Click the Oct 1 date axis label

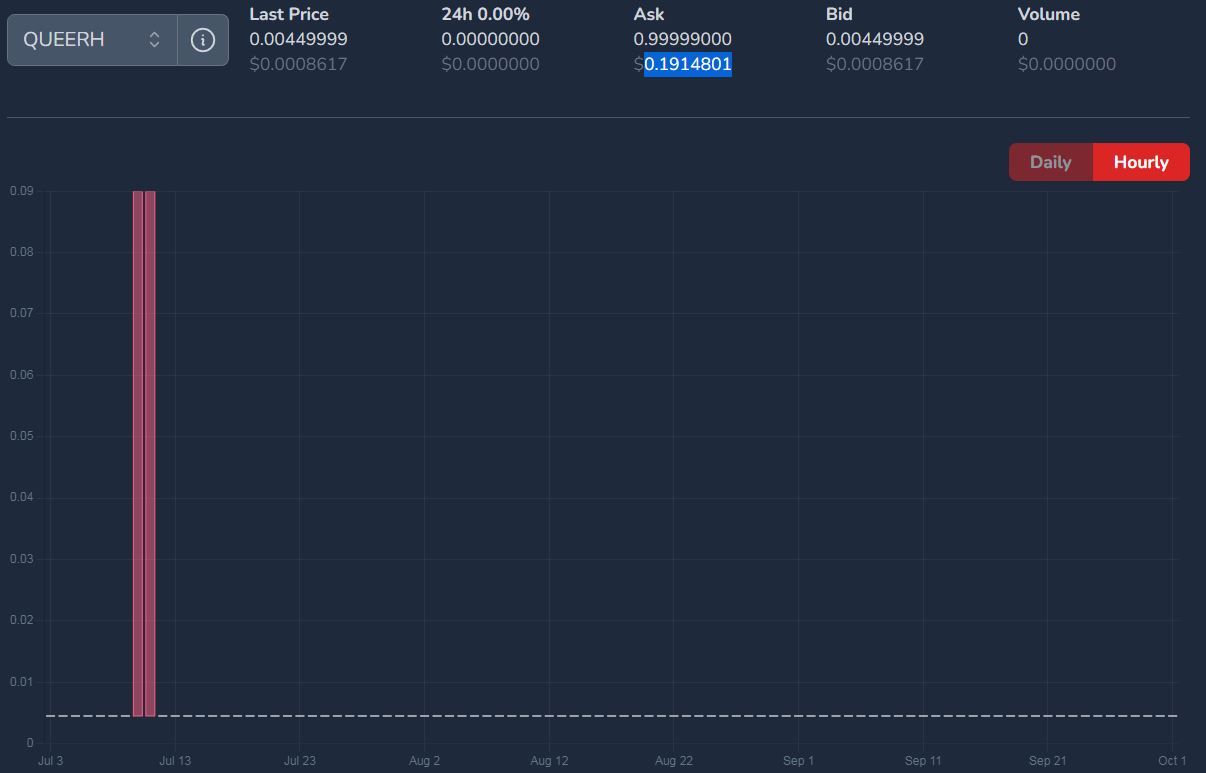(1172, 761)
